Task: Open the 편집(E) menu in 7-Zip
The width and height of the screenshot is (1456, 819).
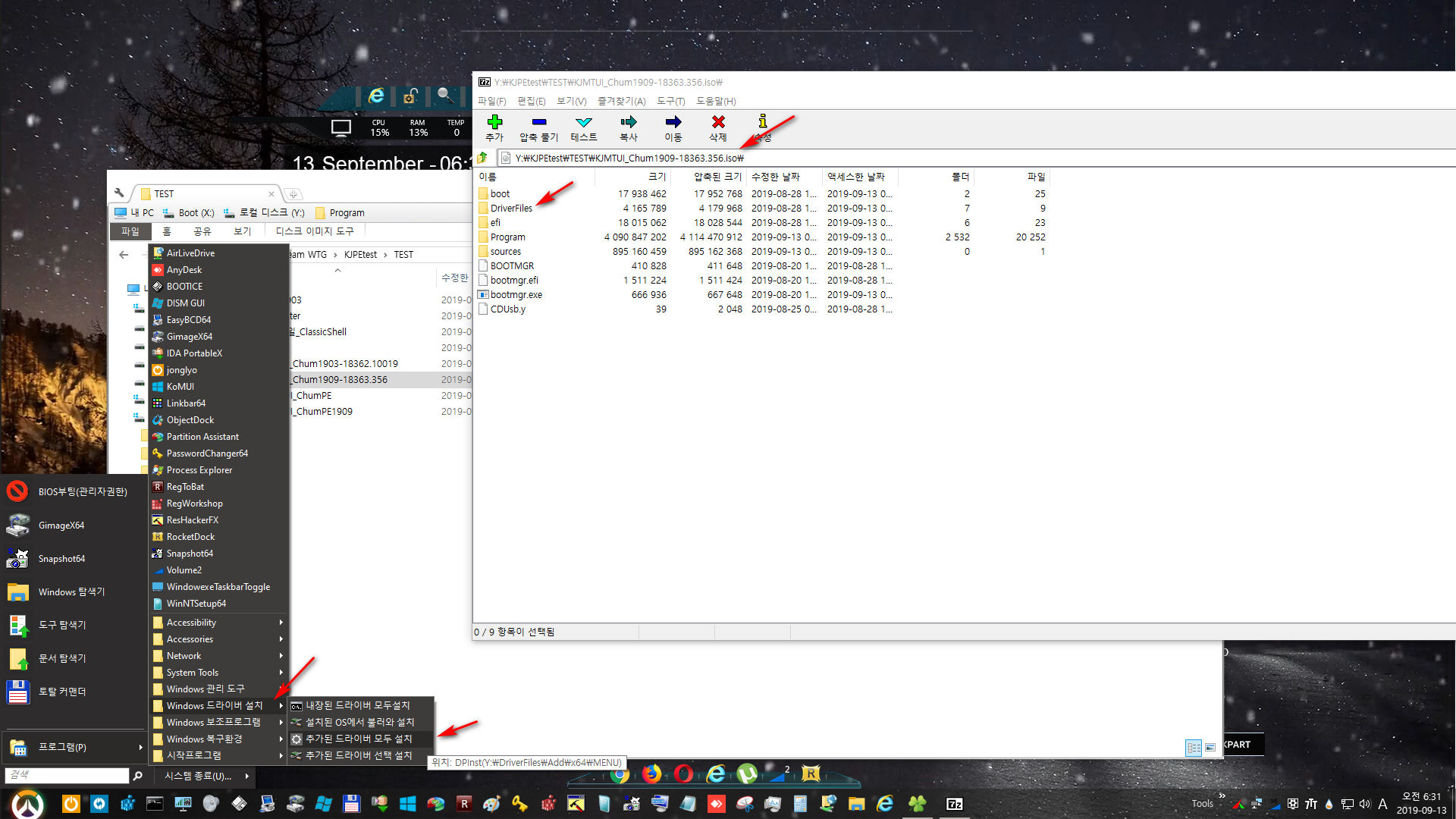Action: [x=532, y=101]
